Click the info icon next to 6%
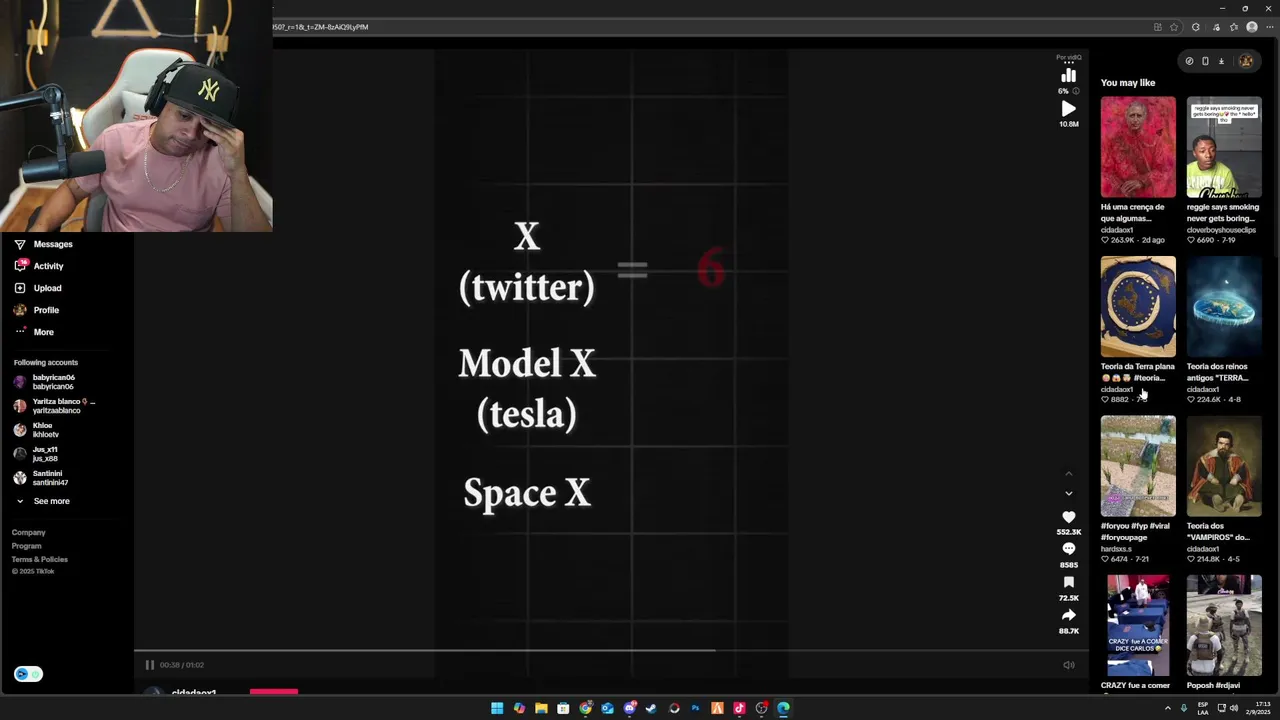The width and height of the screenshot is (1280, 720). pyautogui.click(x=1076, y=91)
